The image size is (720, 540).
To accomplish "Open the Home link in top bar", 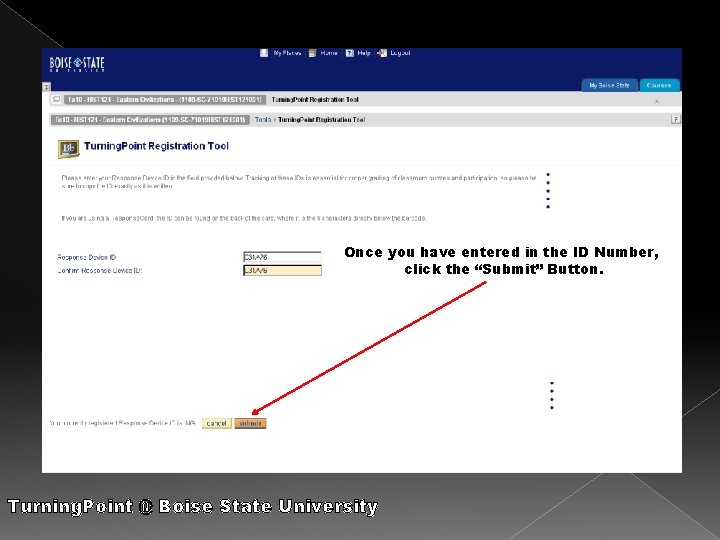I will point(329,53).
